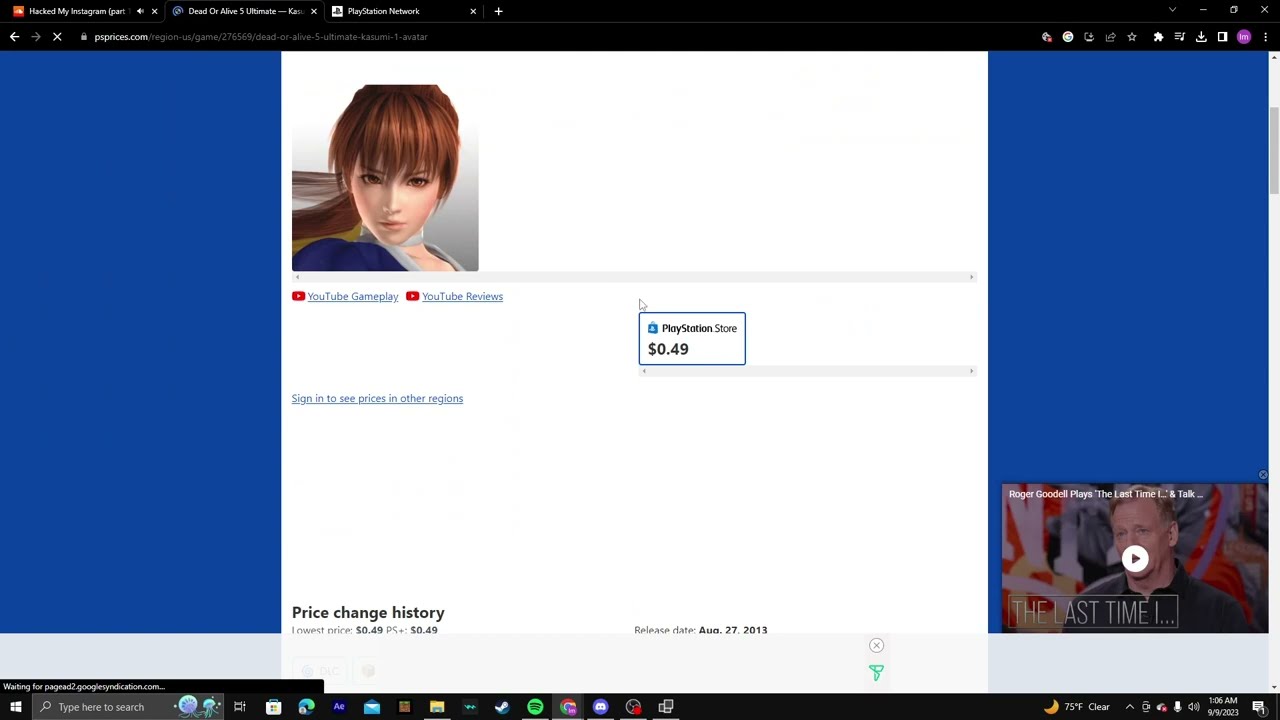Open the Chrome three-dot menu
Viewport: 1280px width, 720px height.
(x=1265, y=37)
